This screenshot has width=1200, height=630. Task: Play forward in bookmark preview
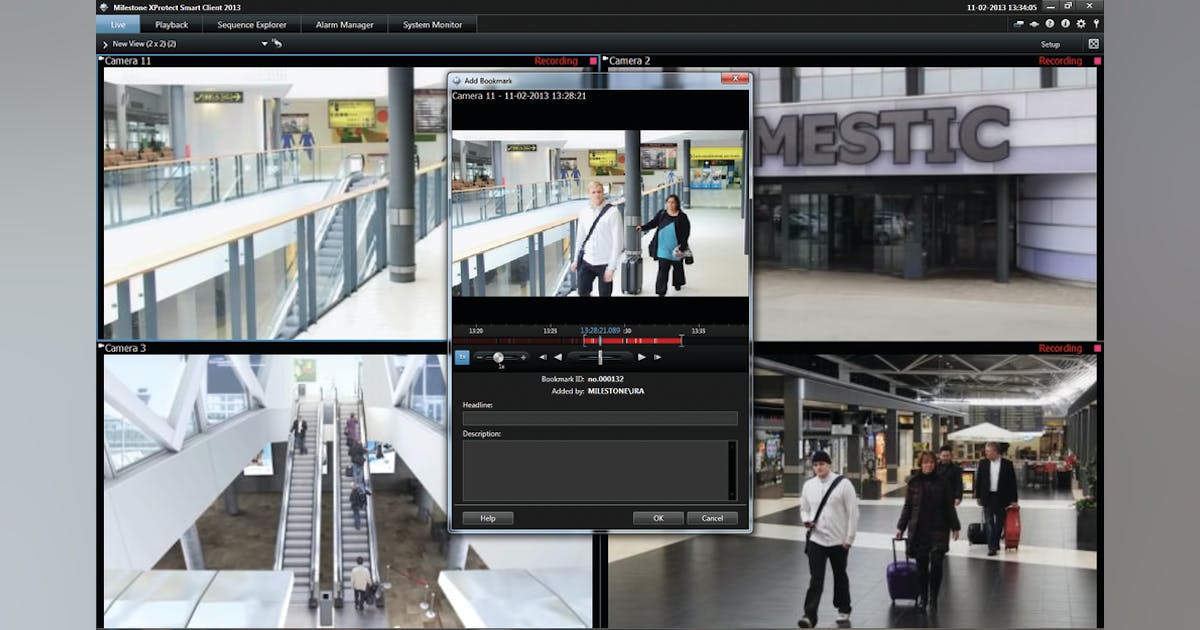tap(642, 357)
